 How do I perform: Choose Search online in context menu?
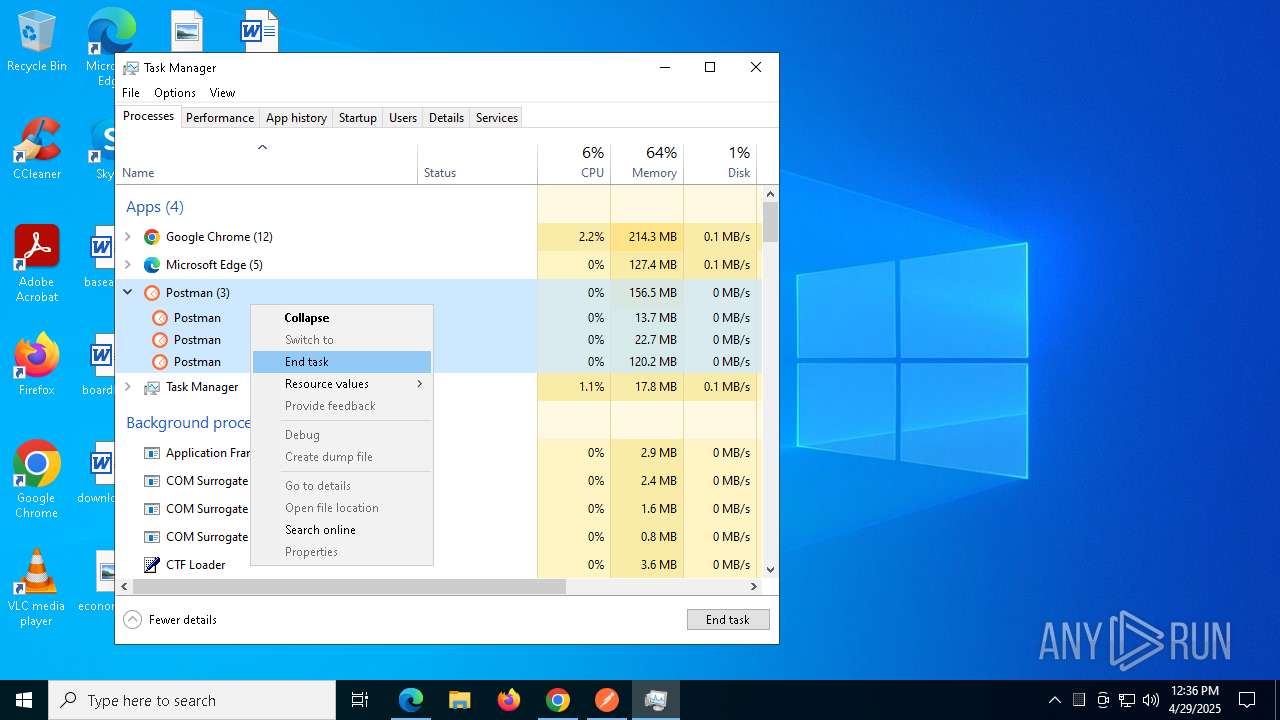tap(342, 530)
